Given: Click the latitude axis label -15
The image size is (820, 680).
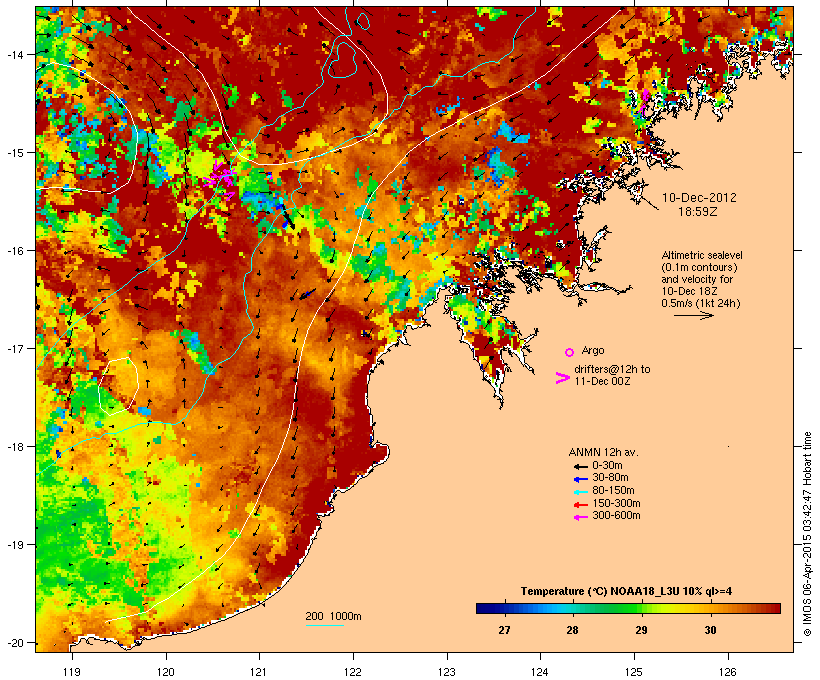Looking at the screenshot, I should (x=15, y=153).
